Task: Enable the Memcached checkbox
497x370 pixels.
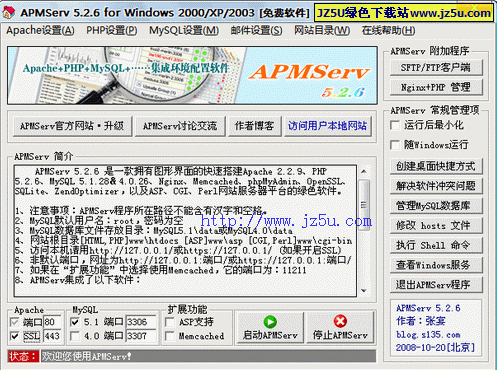Action: (x=170, y=336)
